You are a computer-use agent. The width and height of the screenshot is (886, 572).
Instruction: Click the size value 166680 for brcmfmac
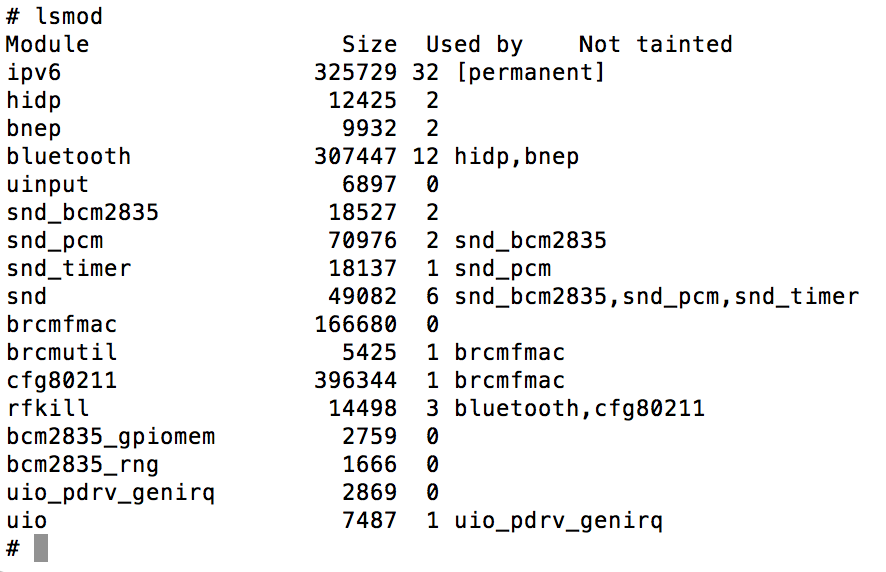click(x=355, y=324)
